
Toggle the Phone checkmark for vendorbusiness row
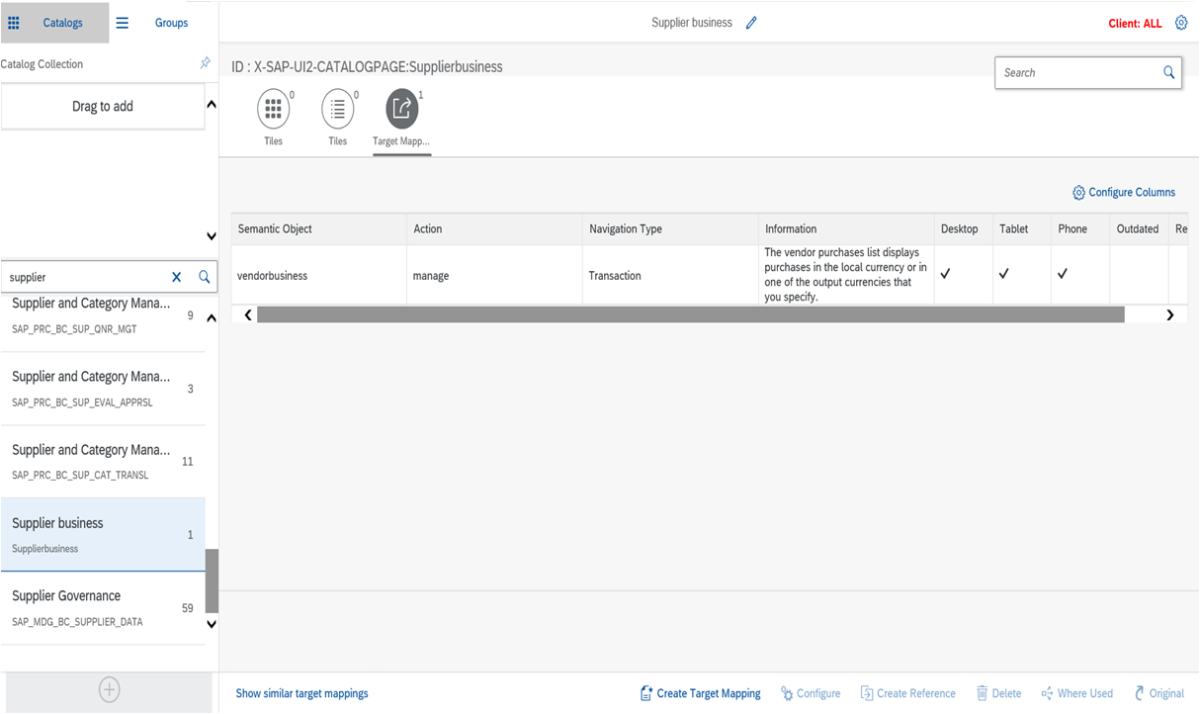click(x=1063, y=274)
